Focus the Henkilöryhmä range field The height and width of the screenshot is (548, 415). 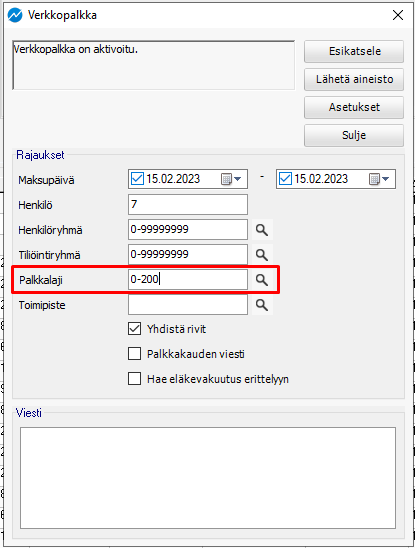click(x=188, y=230)
